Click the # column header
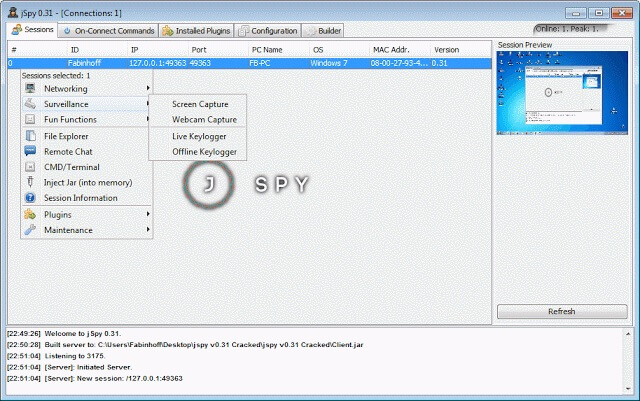 pos(37,50)
